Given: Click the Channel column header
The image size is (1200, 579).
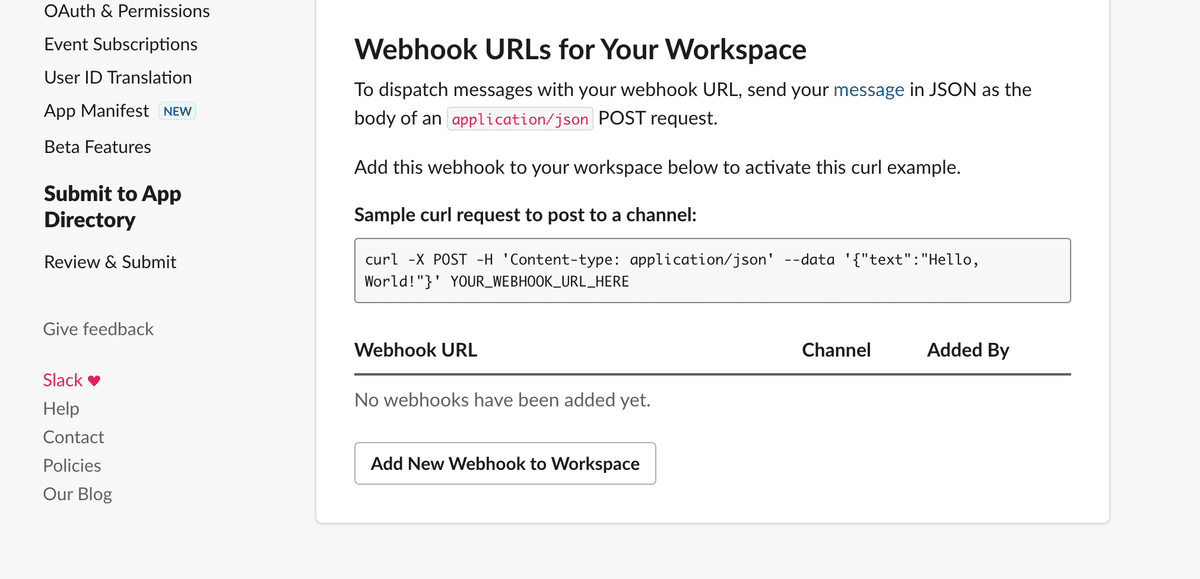Looking at the screenshot, I should point(836,350).
